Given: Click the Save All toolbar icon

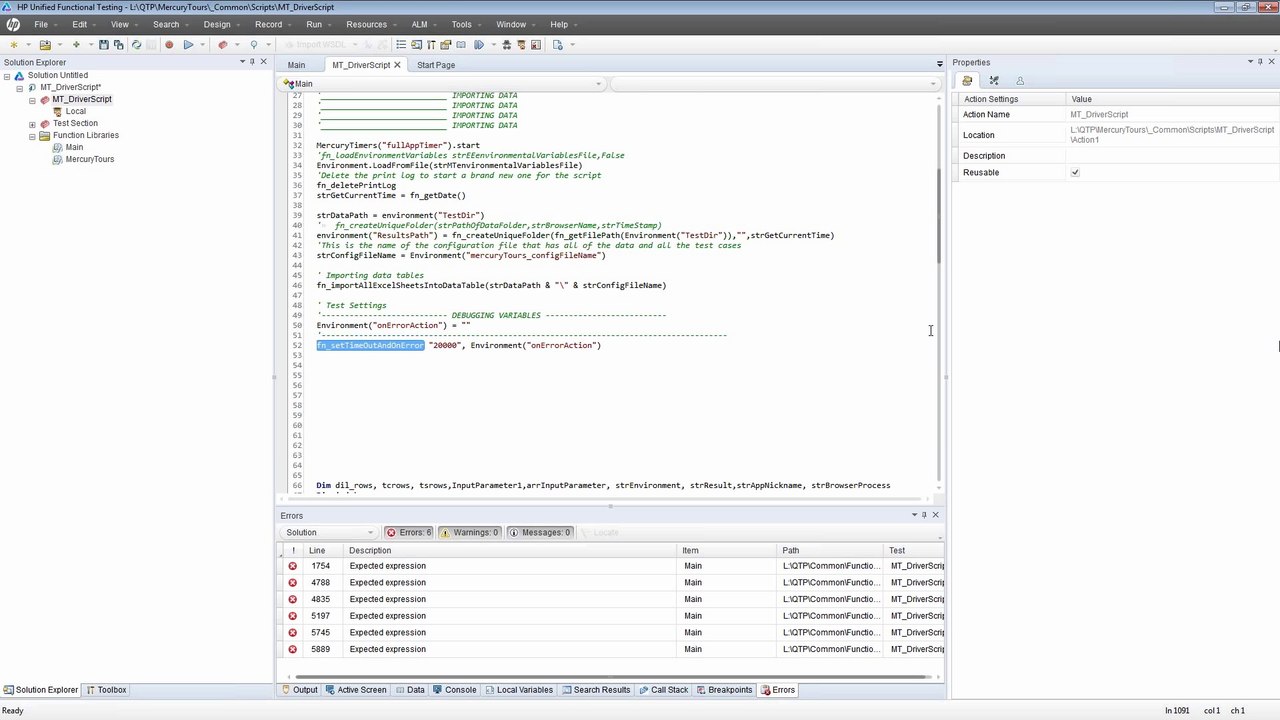Looking at the screenshot, I should point(119,45).
